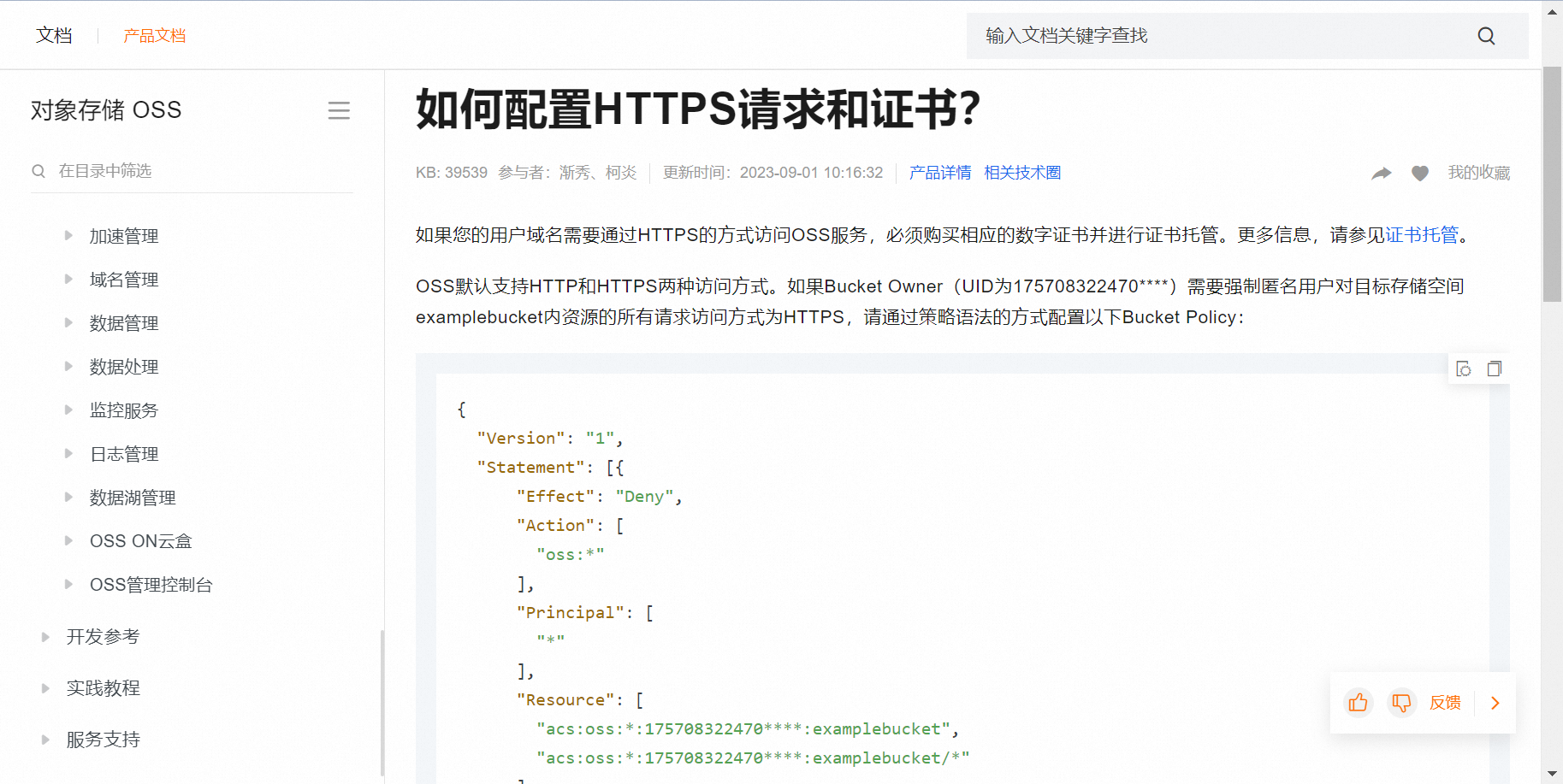Open the 产品文档 header tab
1563x784 pixels.
pos(154,36)
